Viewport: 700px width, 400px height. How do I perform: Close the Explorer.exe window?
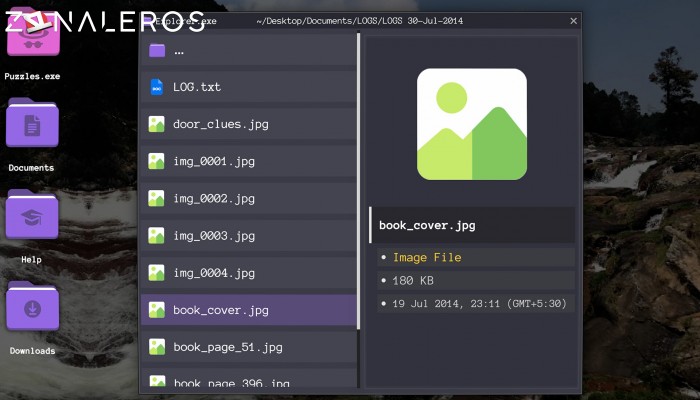click(573, 21)
